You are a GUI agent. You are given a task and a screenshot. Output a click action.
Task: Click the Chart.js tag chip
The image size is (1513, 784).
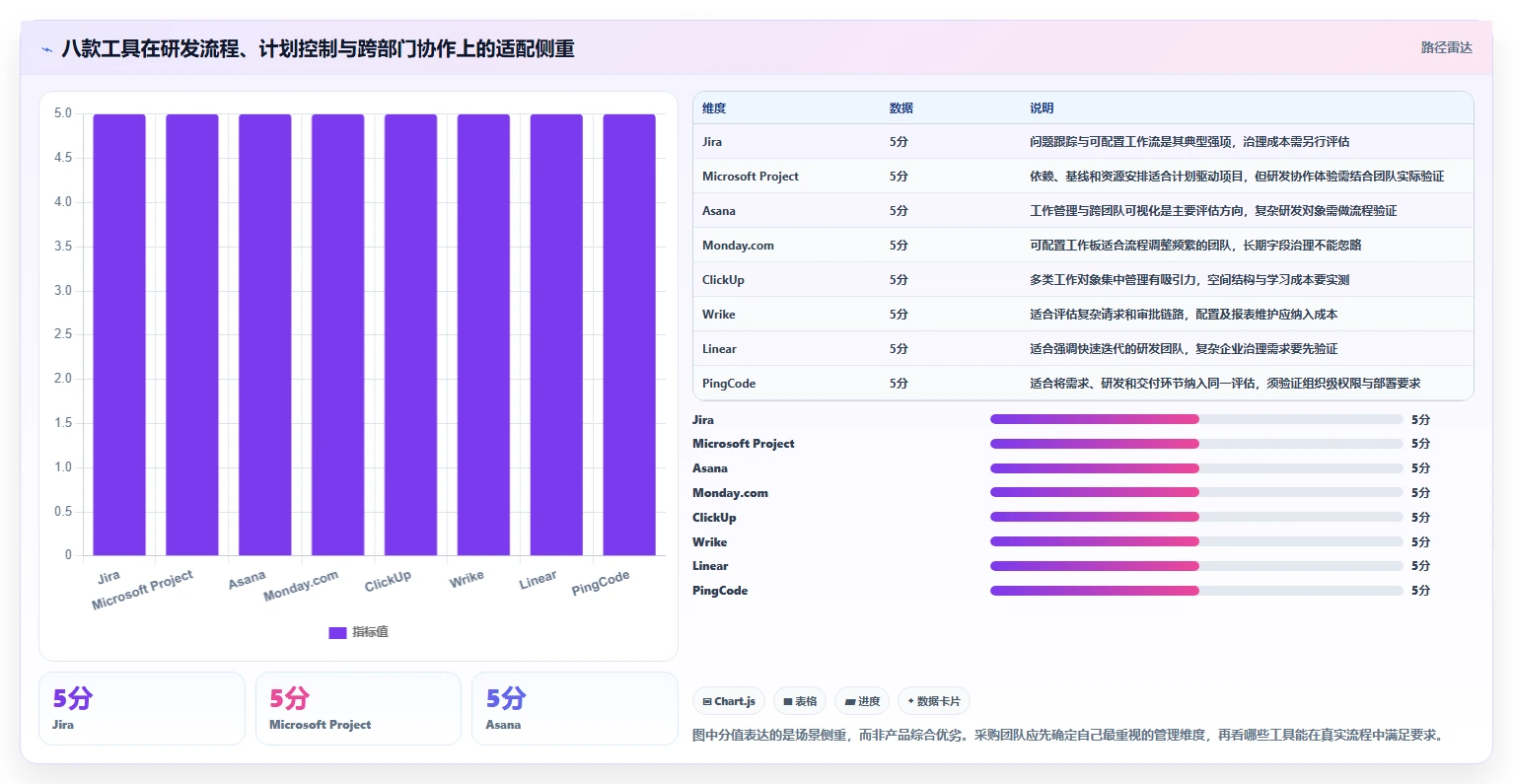[x=729, y=701]
